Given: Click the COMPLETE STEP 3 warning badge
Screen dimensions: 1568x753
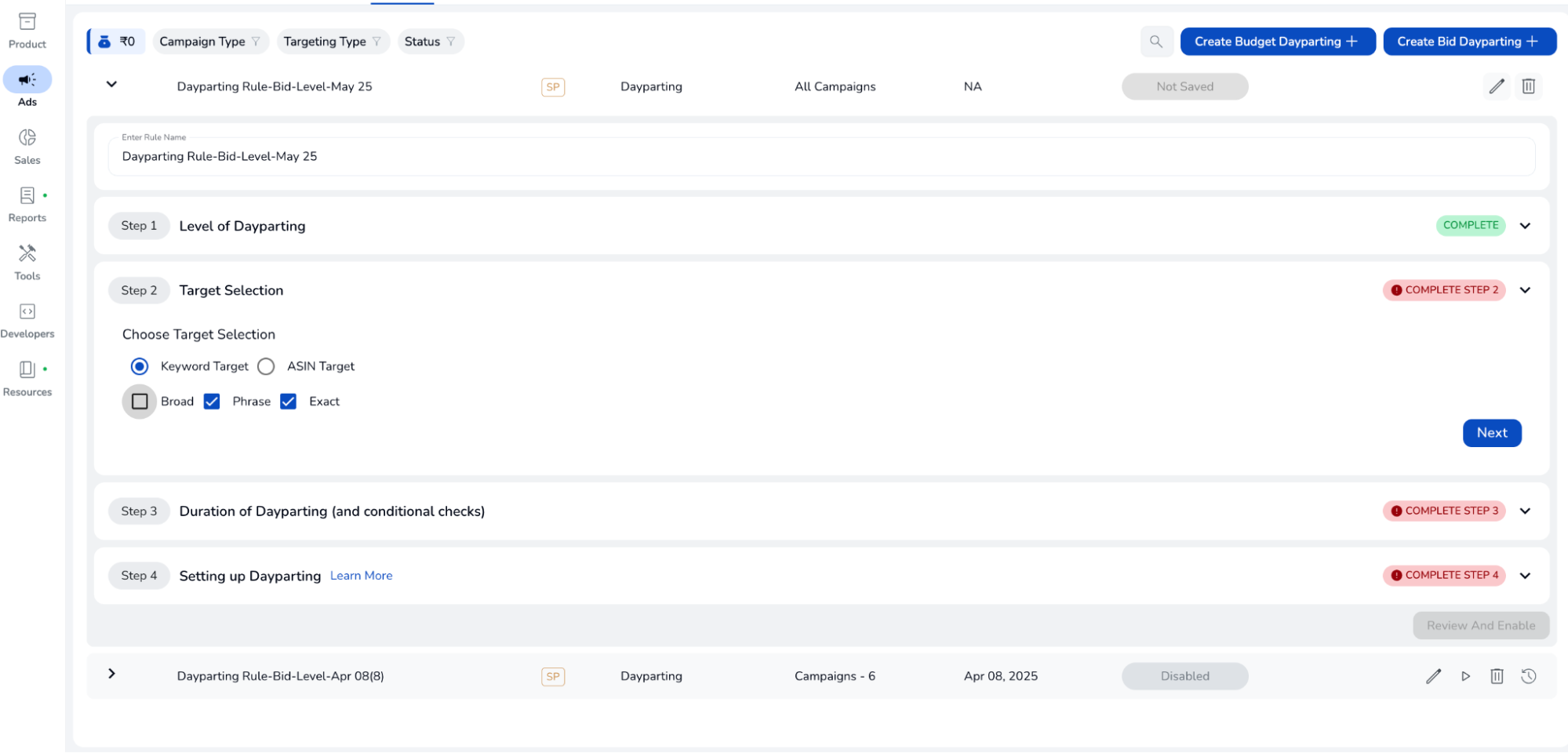Looking at the screenshot, I should click(x=1444, y=511).
